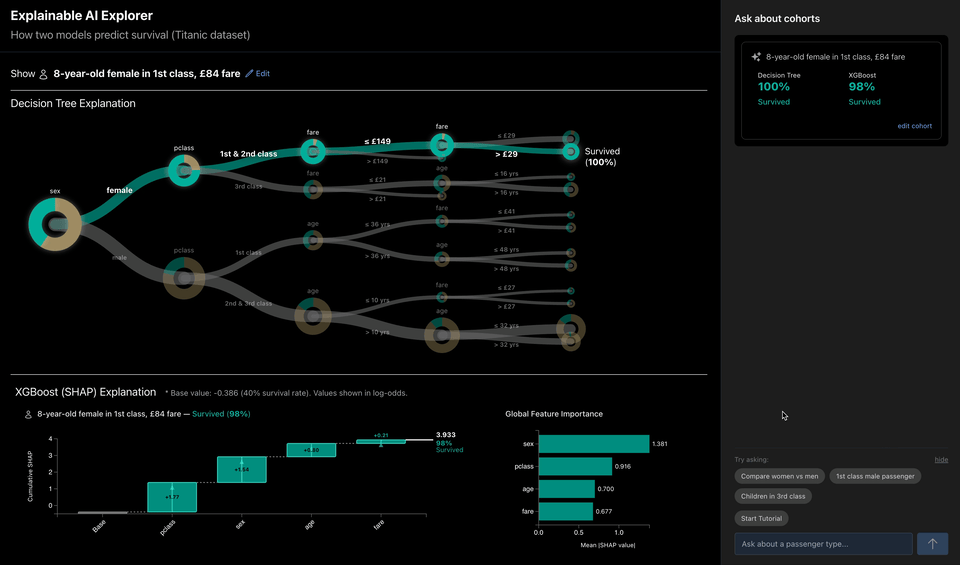Click the pclass SHAP waterfall bar
960x565 pixels.
pyautogui.click(x=172, y=497)
